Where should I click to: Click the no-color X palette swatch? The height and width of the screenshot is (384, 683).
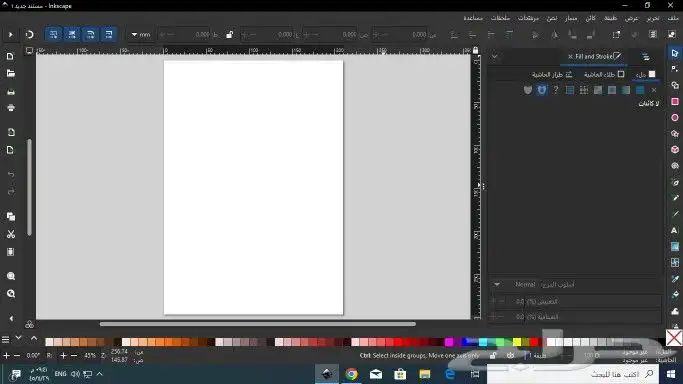pyautogui.click(x=674, y=337)
